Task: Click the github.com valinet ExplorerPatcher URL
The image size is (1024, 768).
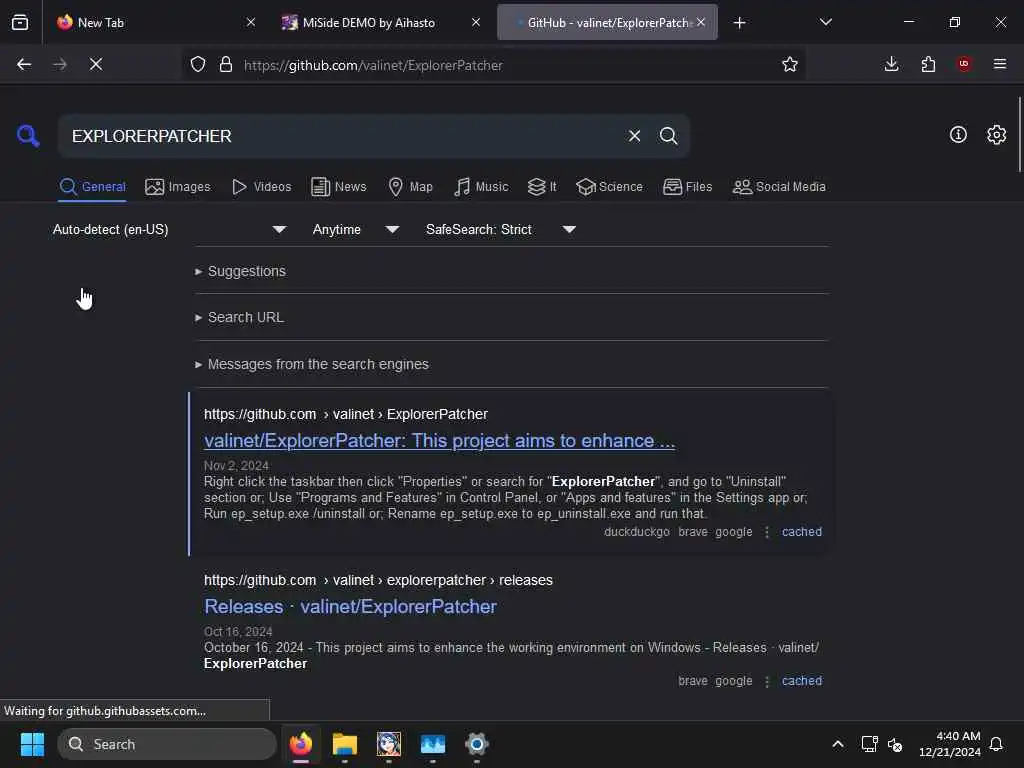Action: [345, 414]
